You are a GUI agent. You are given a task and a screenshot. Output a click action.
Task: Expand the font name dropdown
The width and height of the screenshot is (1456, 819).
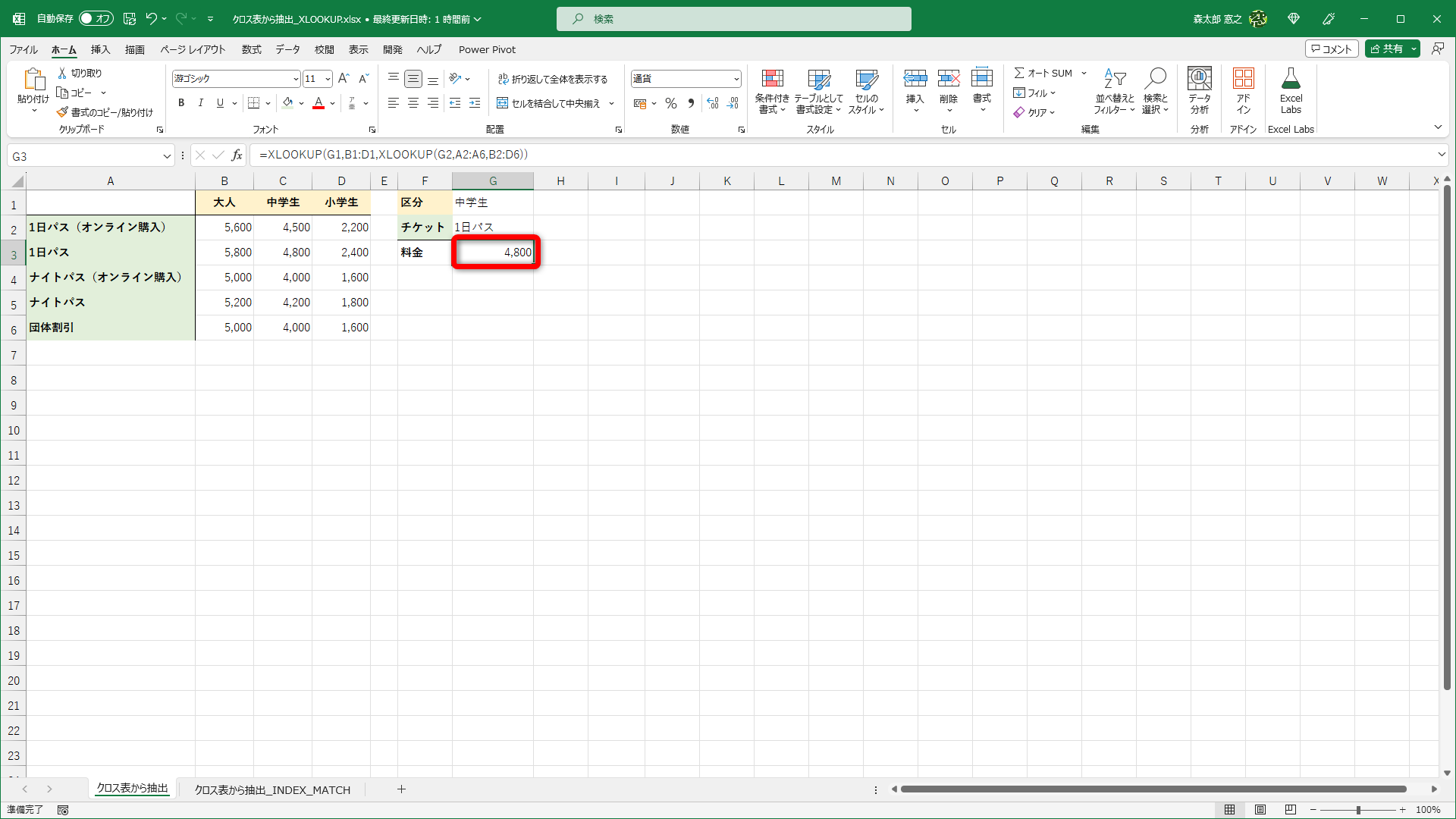[296, 79]
